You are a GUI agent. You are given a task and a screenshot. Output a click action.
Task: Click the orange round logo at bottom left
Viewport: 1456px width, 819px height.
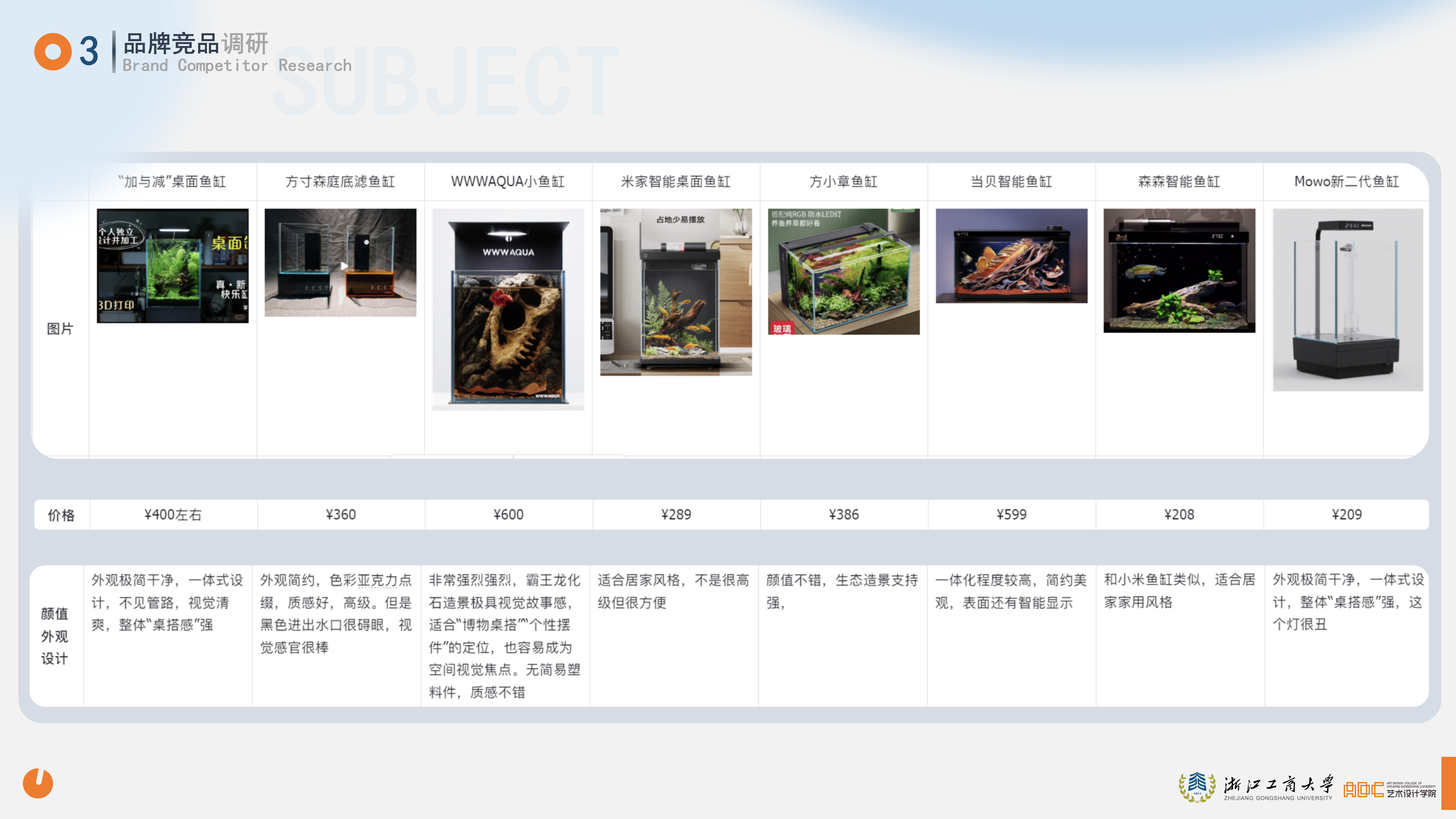(x=38, y=783)
